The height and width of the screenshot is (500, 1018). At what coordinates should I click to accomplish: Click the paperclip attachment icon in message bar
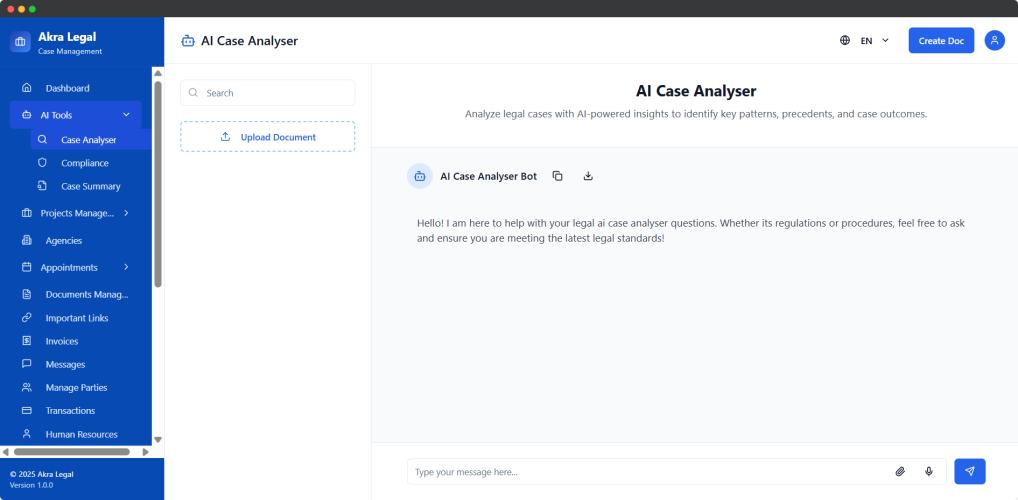[x=899, y=472]
